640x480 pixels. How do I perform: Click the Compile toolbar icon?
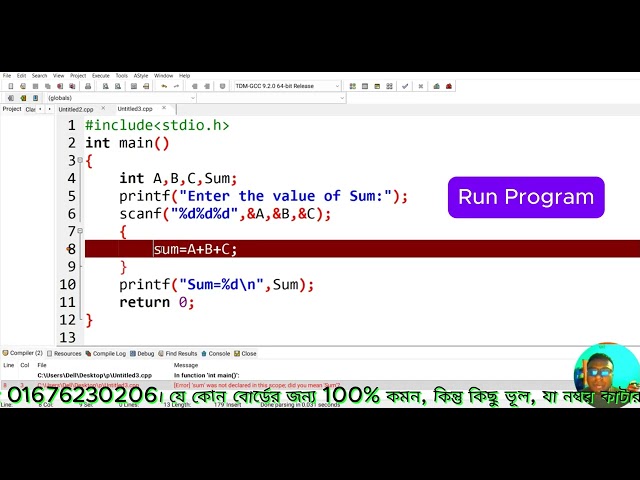(353, 86)
